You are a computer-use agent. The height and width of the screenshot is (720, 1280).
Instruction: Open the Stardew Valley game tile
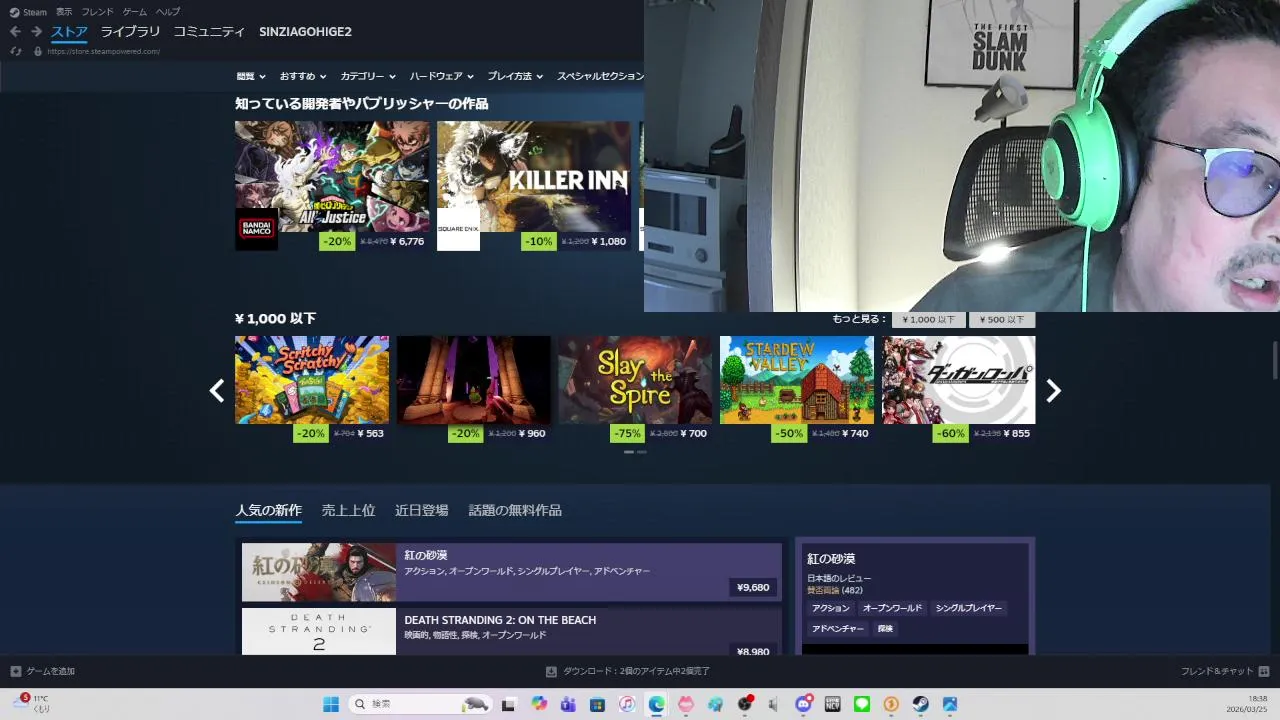[797, 379]
